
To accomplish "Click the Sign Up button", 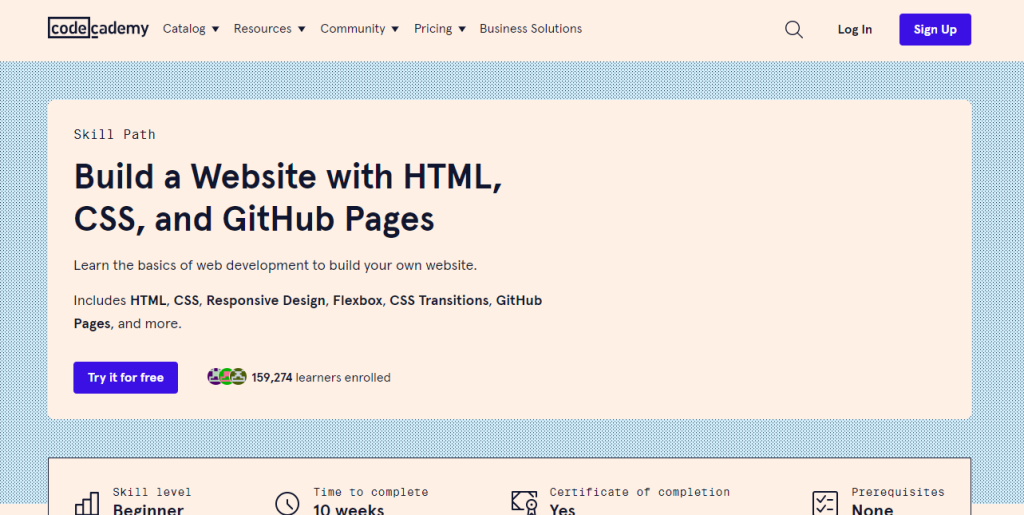I will tap(935, 29).
